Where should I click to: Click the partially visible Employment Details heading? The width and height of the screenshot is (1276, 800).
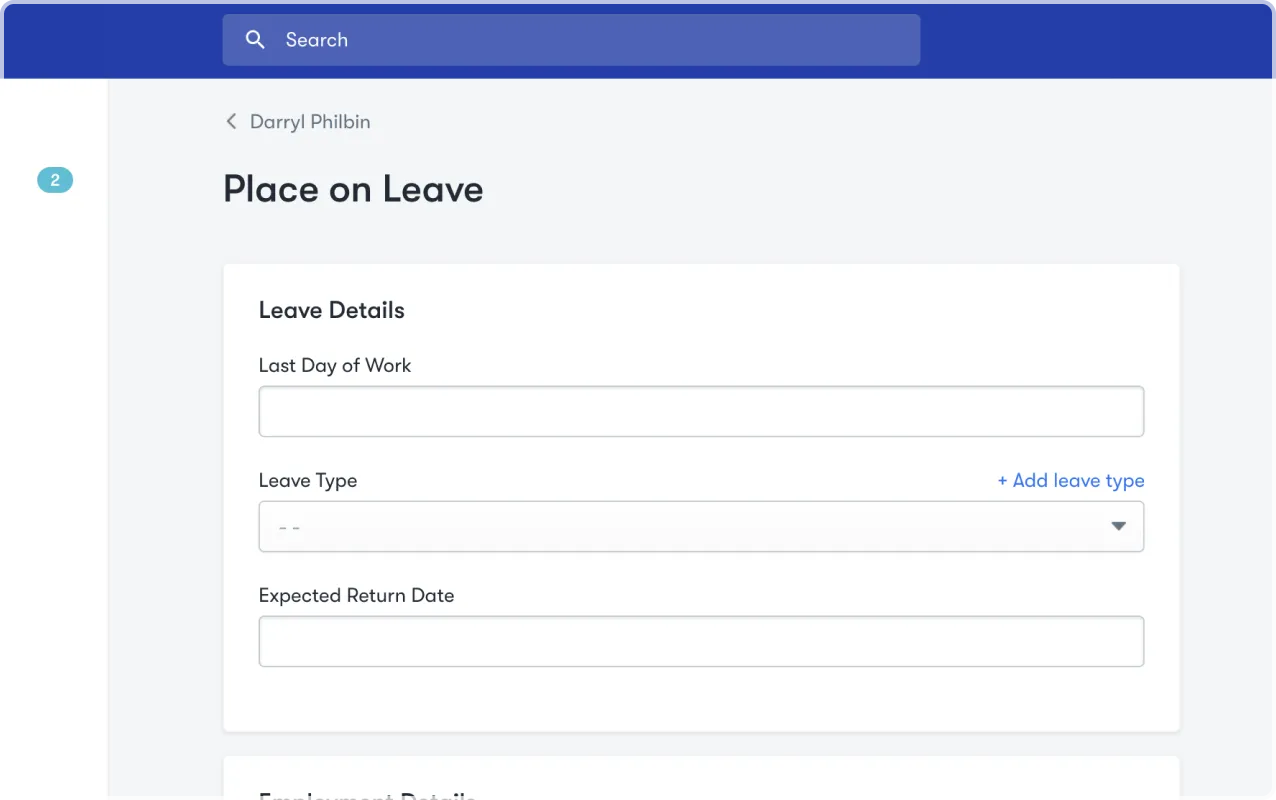pyautogui.click(x=367, y=795)
